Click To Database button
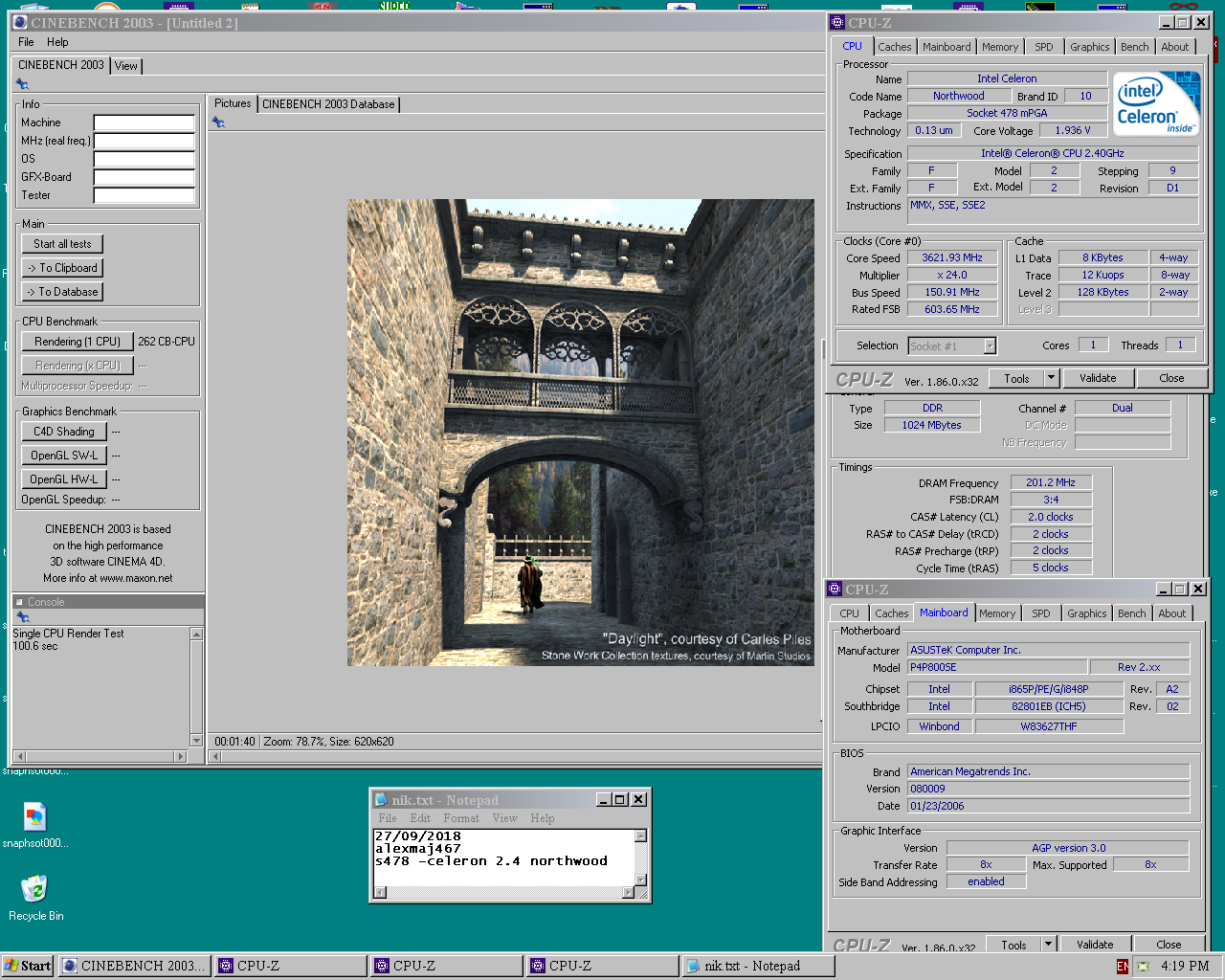The height and width of the screenshot is (980, 1225). pyautogui.click(x=62, y=292)
